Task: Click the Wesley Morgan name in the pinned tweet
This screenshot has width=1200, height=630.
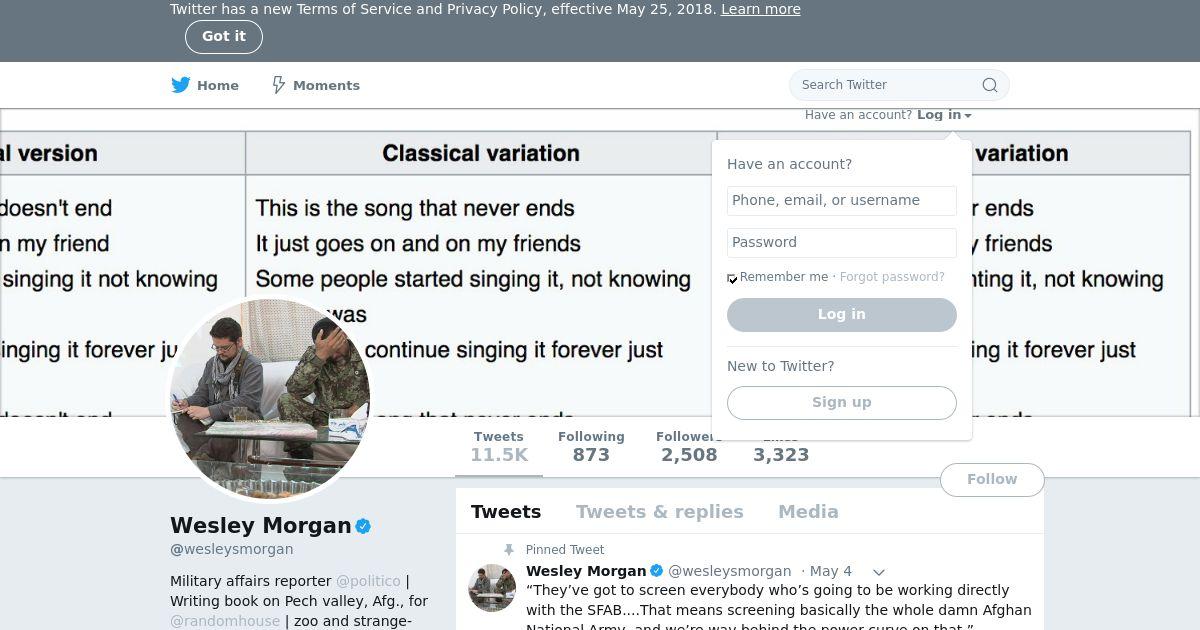Action: (586, 571)
